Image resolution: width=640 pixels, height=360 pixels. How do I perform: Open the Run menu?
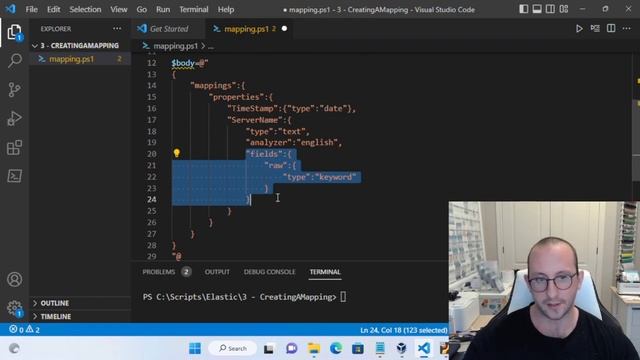point(163,9)
